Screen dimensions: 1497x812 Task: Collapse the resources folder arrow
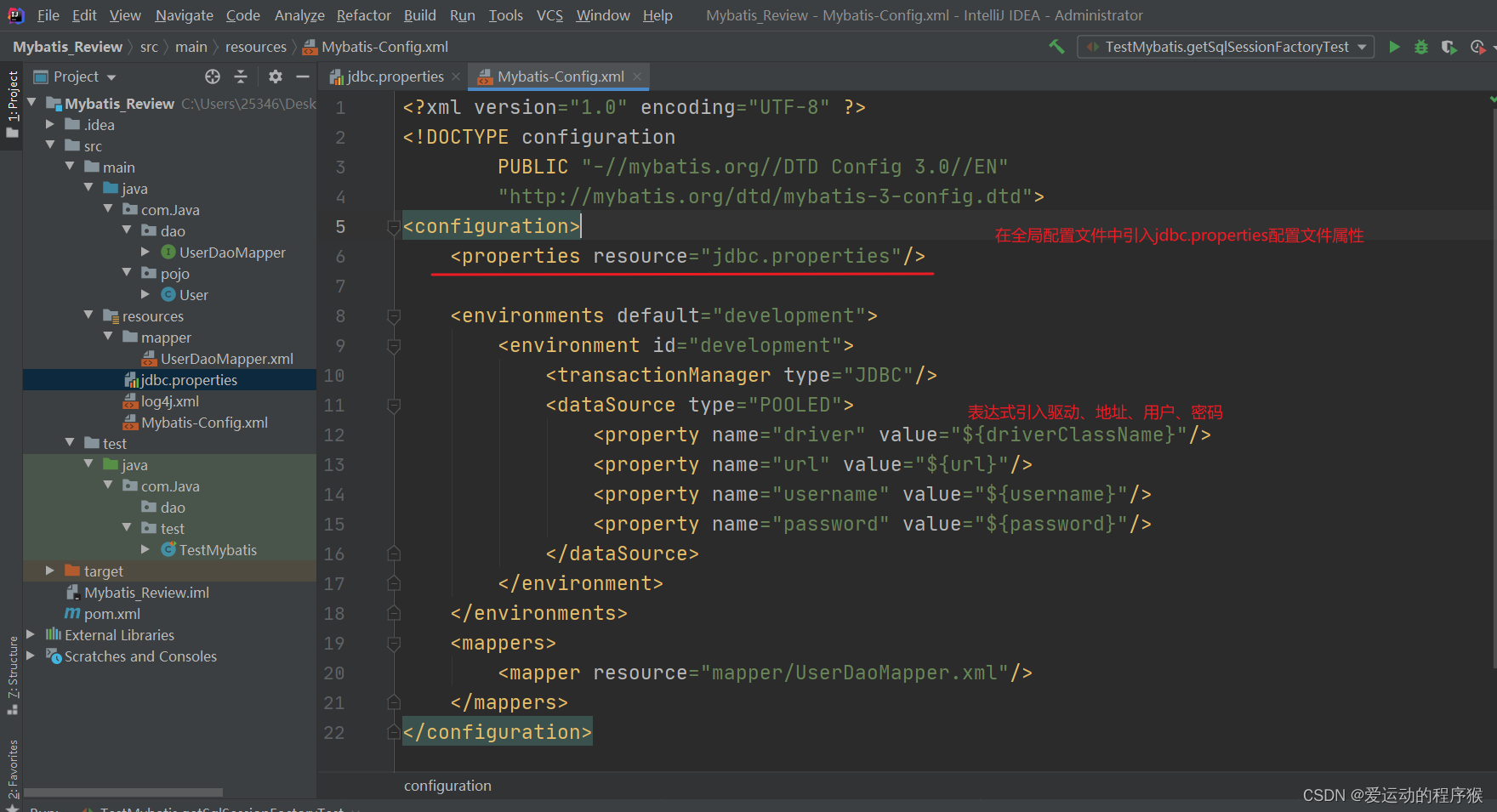click(88, 316)
